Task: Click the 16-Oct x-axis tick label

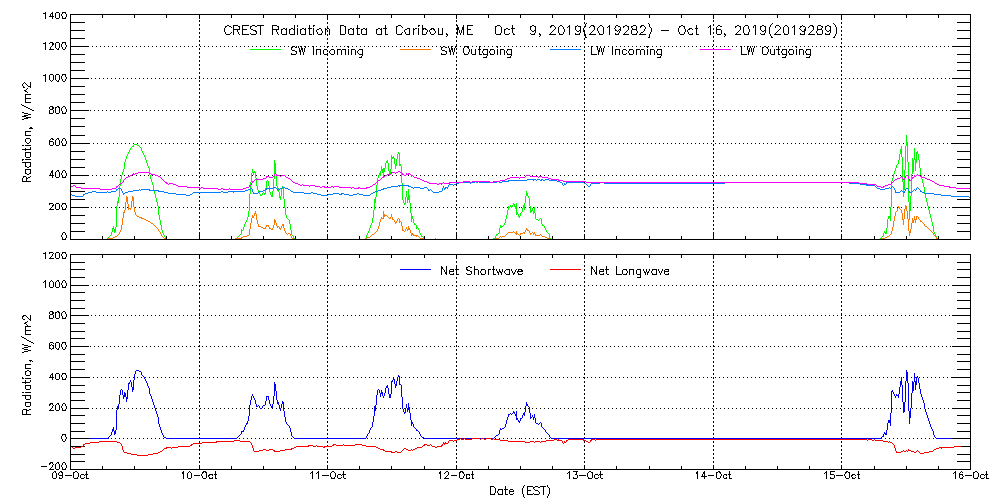Action: [969, 476]
